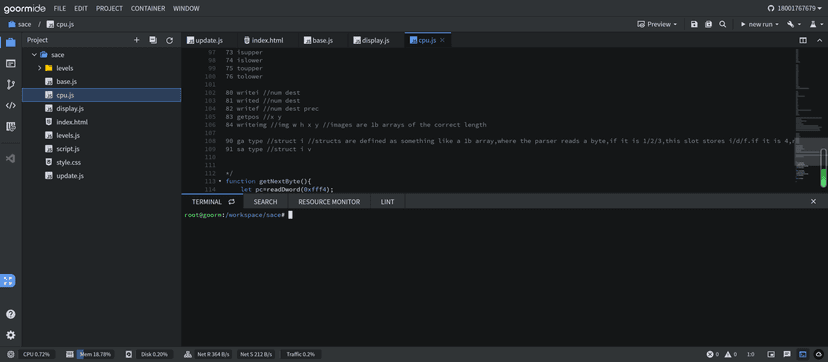Open the Preview dropdown
Image resolution: width=828 pixels, height=362 pixels.
656,24
